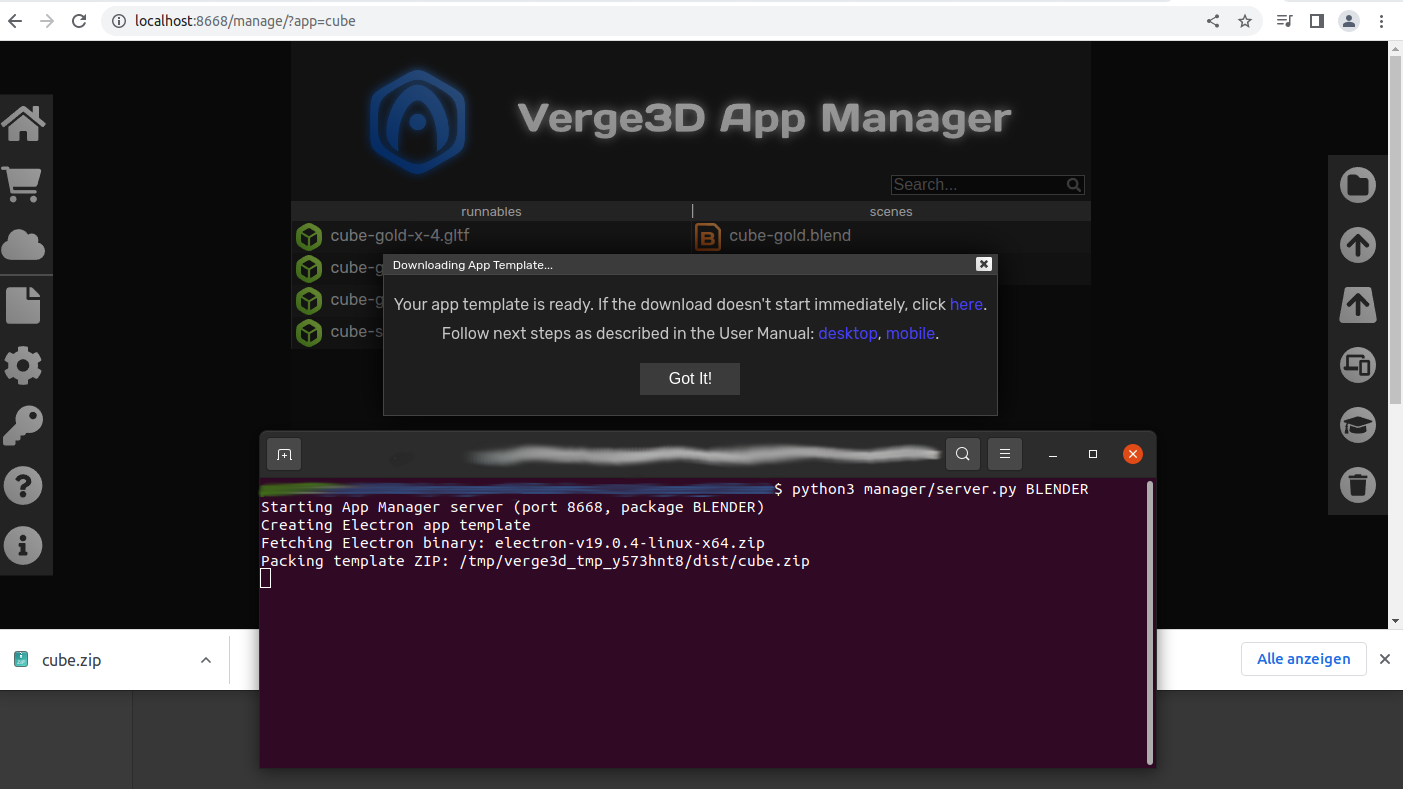Click the 'runnables' column header
The image size is (1403, 789).
(491, 211)
